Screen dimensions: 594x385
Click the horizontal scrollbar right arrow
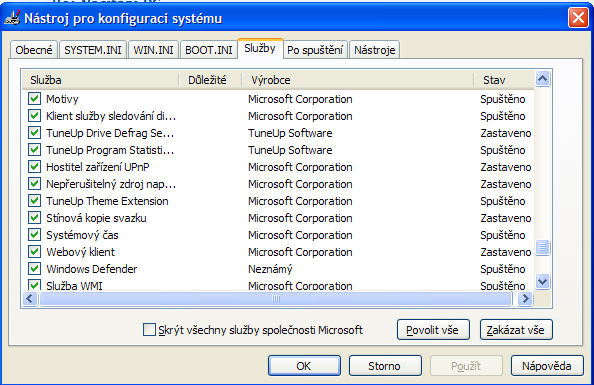tap(525, 299)
